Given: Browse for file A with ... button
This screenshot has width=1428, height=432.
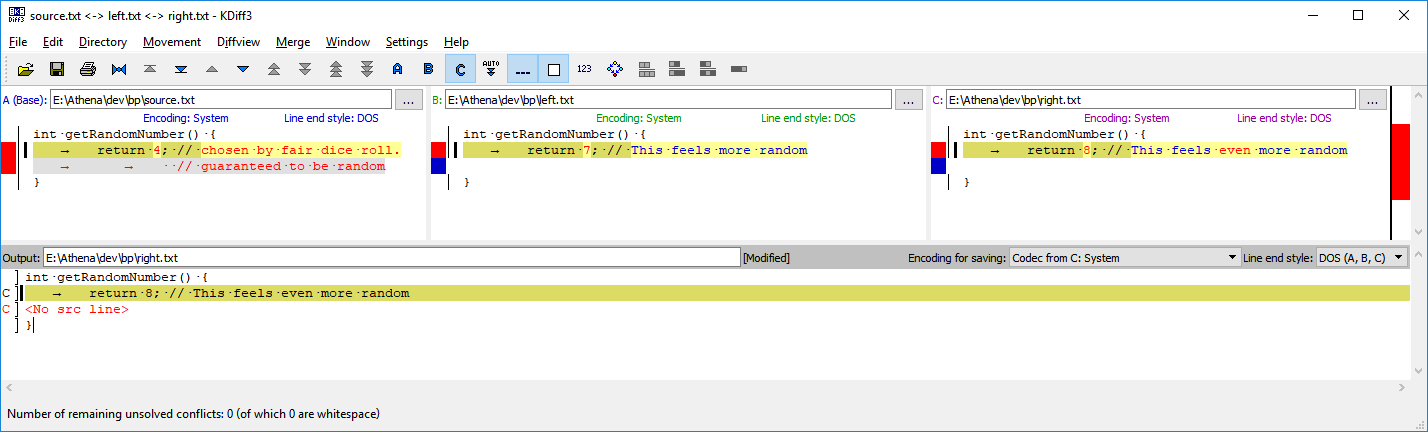Looking at the screenshot, I should [x=409, y=100].
